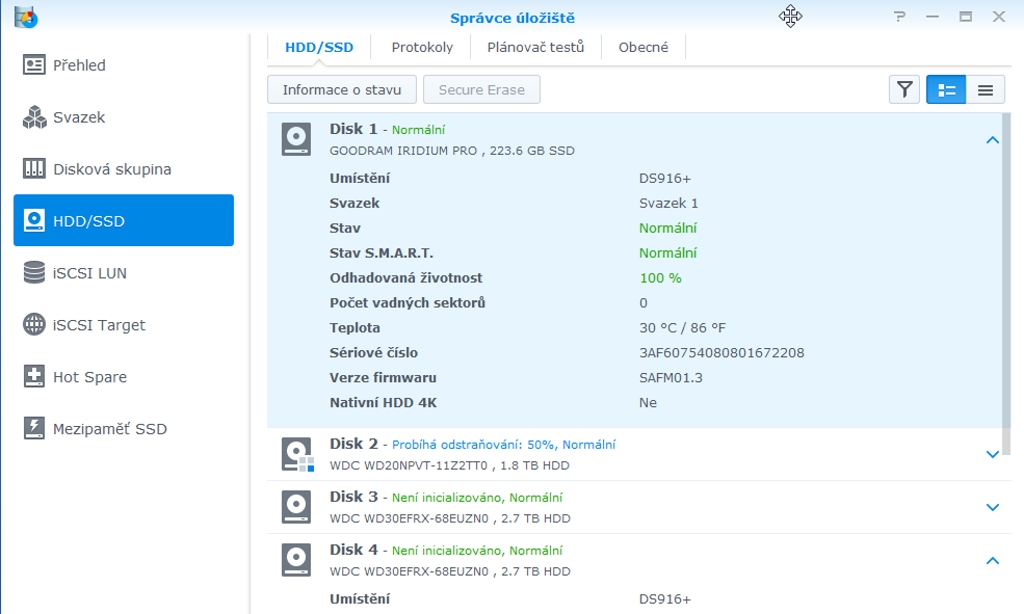The image size is (1024, 614).
Task: Expand Disk 3 details
Action: tap(992, 507)
